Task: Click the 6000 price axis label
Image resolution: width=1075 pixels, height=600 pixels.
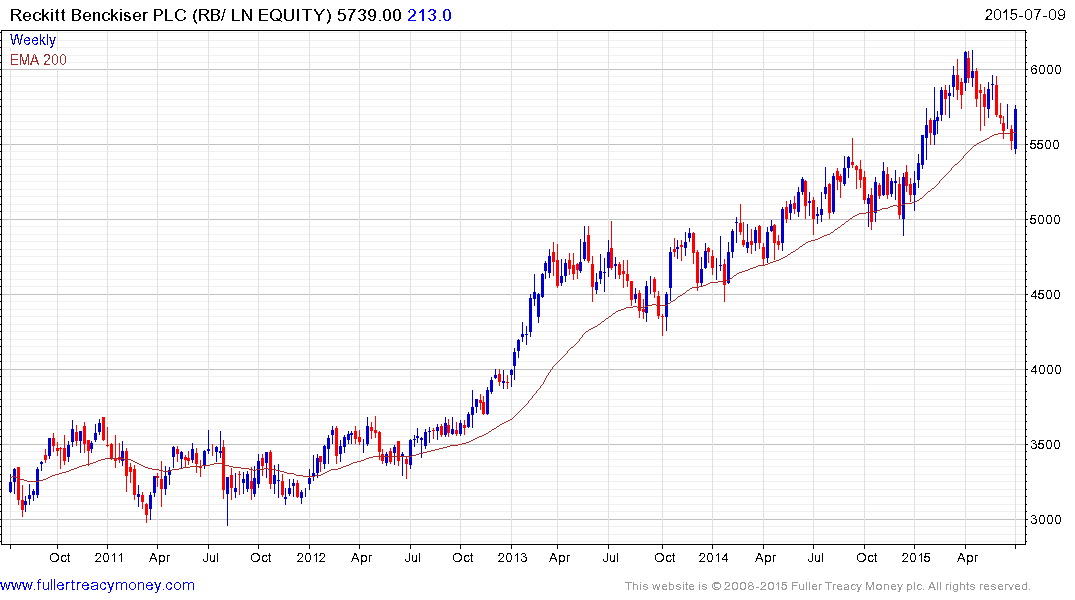Action: [1046, 69]
